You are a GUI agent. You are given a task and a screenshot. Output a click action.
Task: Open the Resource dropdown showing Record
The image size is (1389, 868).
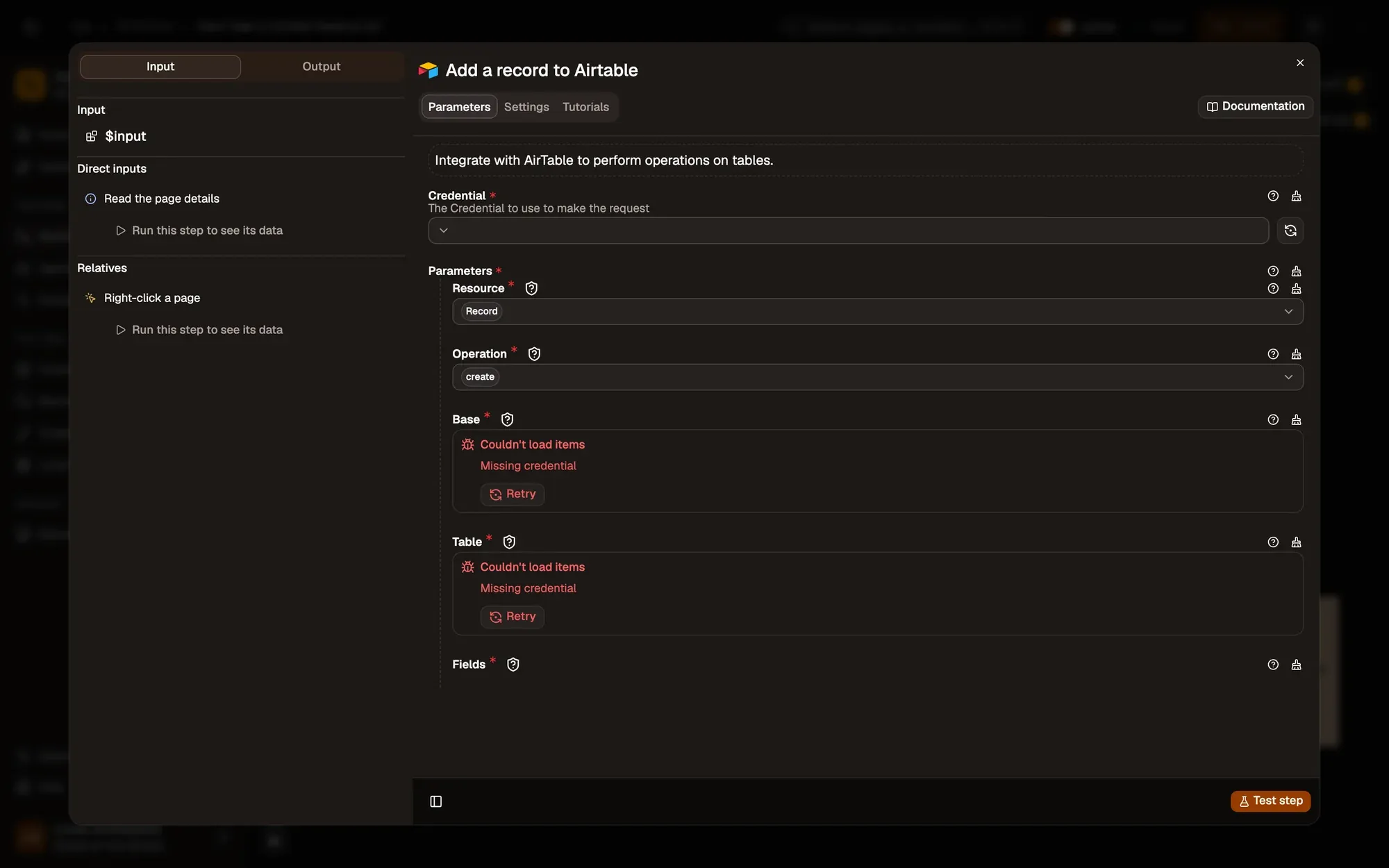(878, 311)
